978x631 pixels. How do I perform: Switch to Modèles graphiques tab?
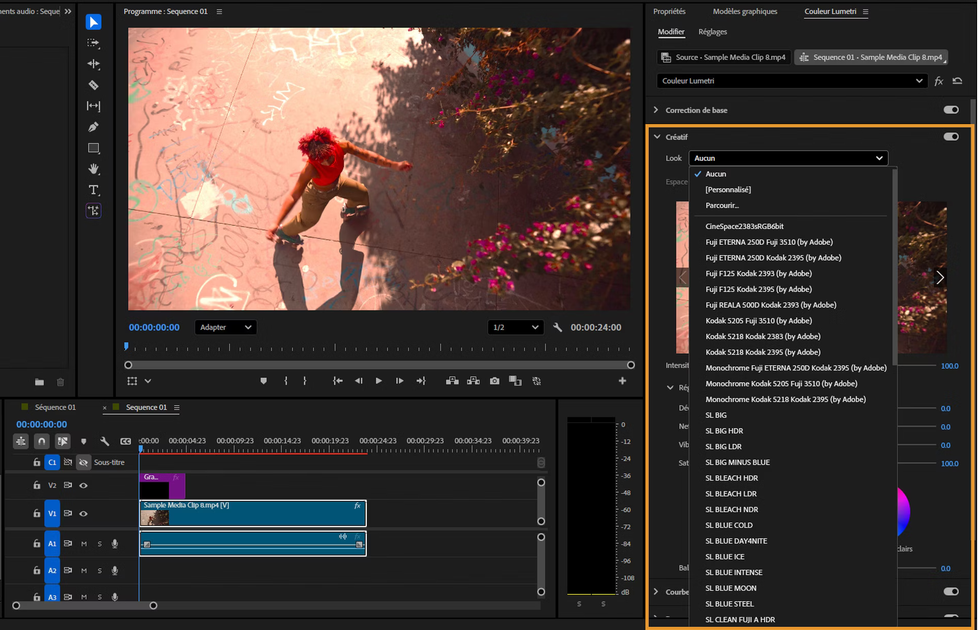point(745,12)
